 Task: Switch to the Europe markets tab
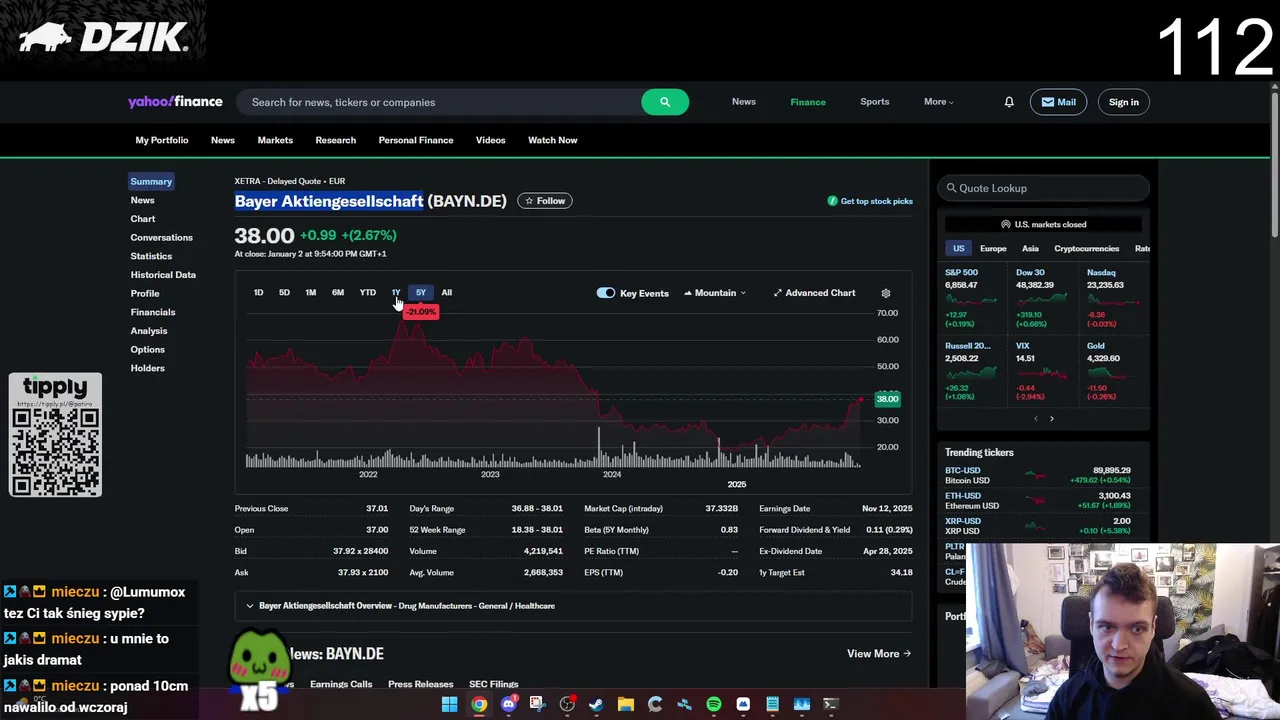993,248
